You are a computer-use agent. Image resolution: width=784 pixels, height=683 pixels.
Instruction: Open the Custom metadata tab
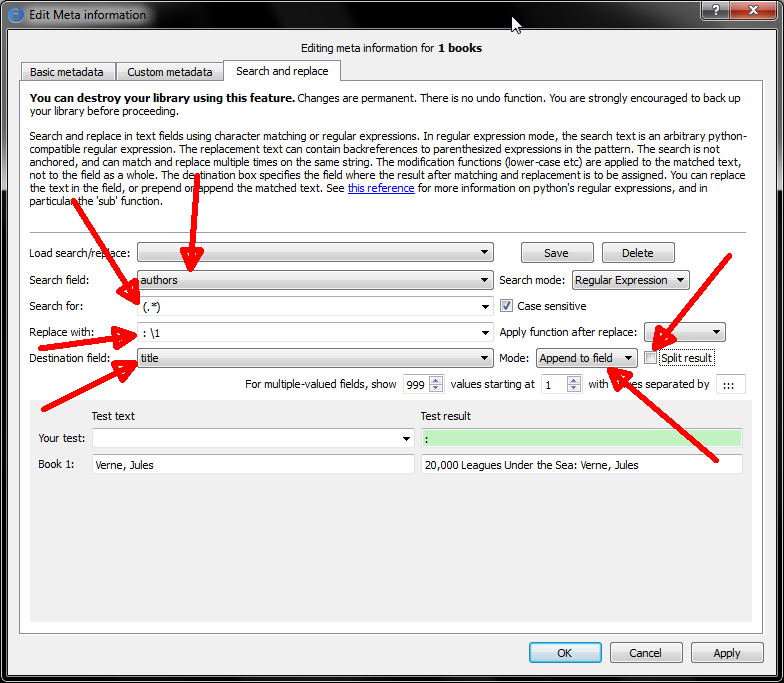pos(170,72)
